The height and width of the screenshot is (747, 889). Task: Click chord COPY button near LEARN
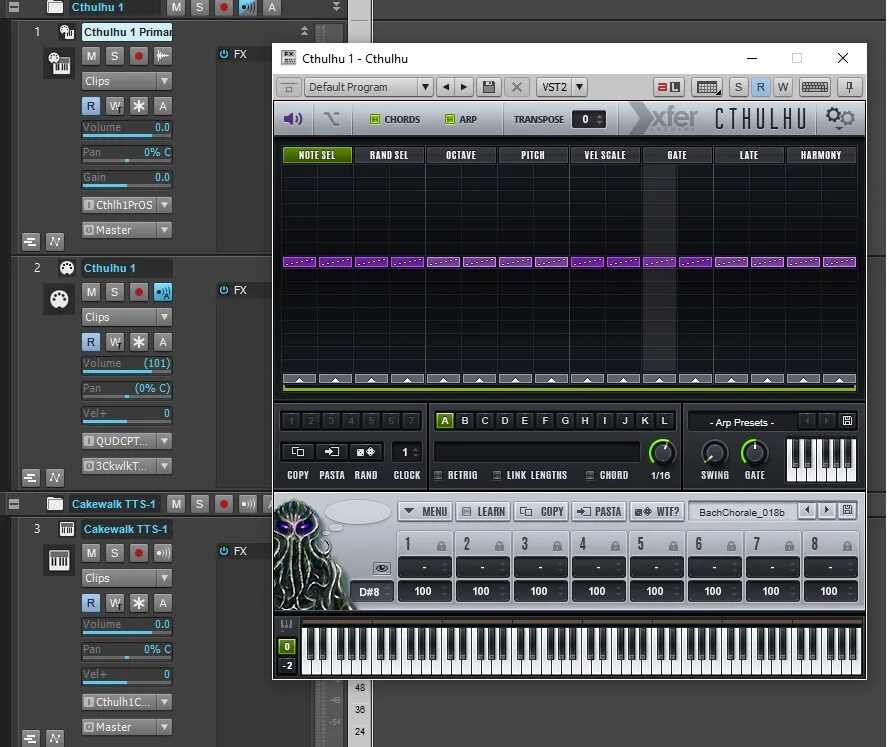pos(541,511)
